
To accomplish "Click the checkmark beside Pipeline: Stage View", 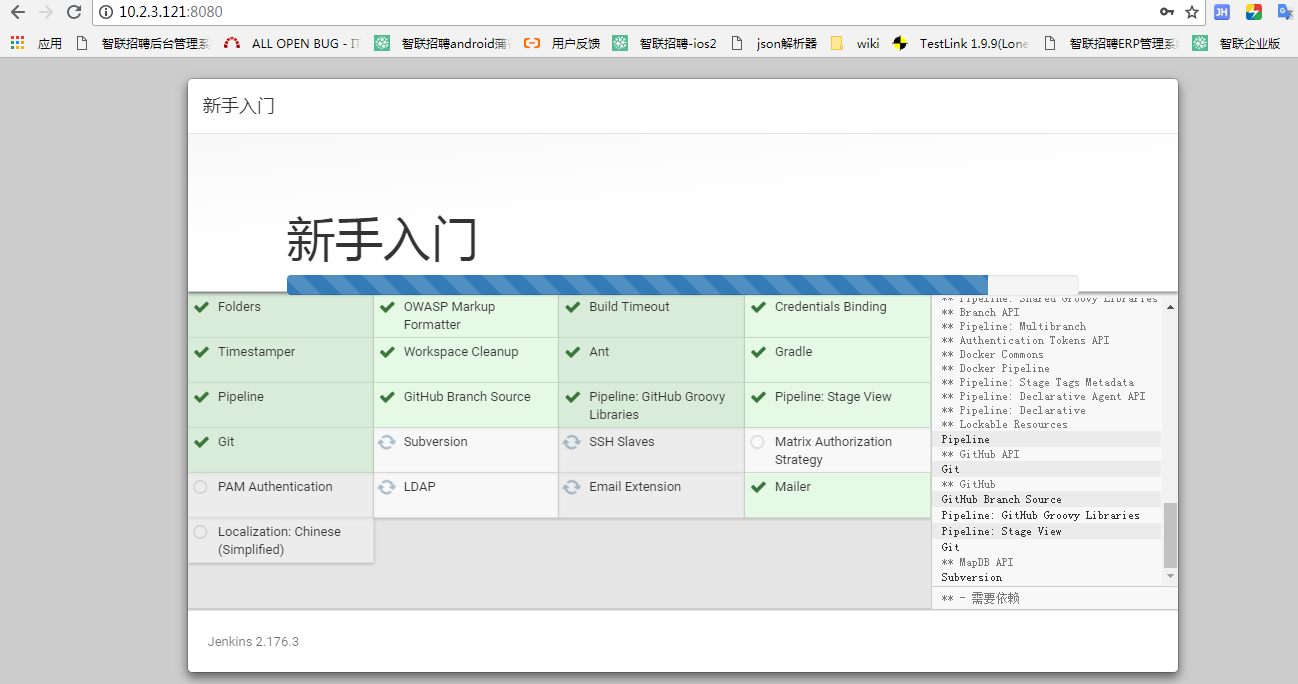I will click(x=758, y=397).
